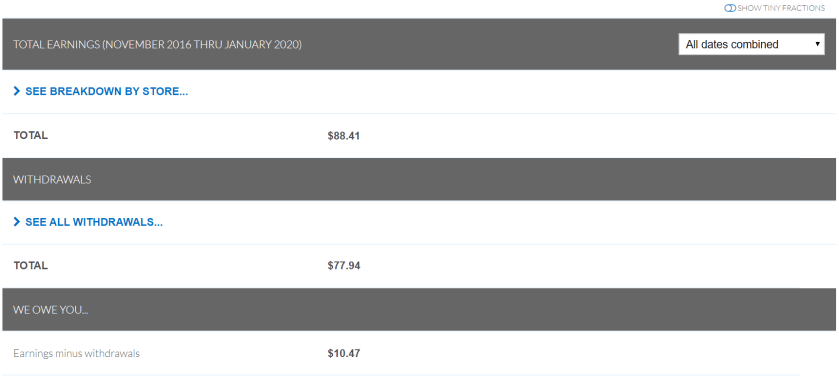
Task: Click the Earnings minus withdrawals label
Action: pos(77,353)
